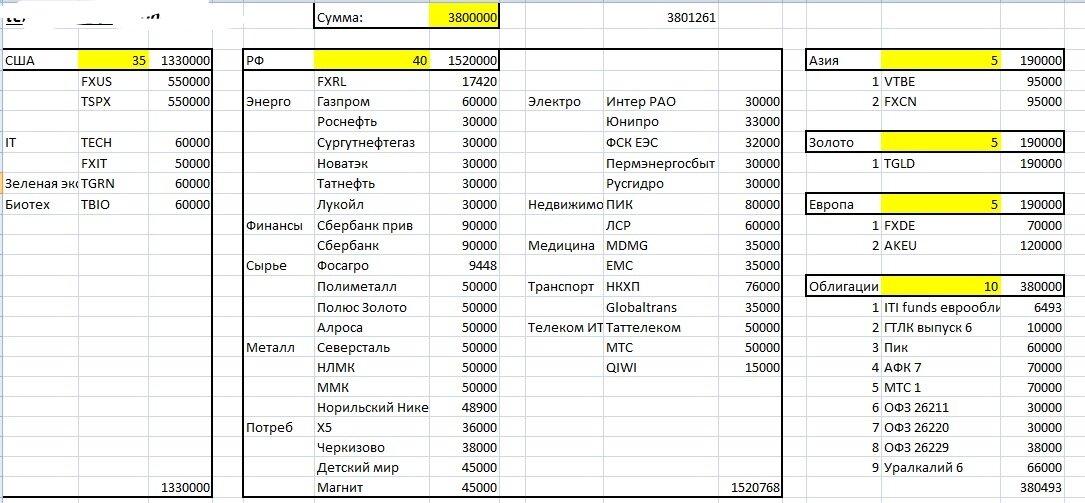Select the Уралкалий 6 cell

click(x=941, y=468)
